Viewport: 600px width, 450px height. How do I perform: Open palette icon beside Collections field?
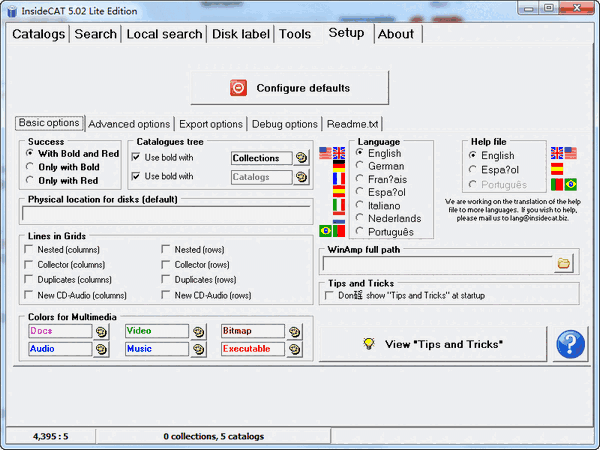click(x=302, y=158)
